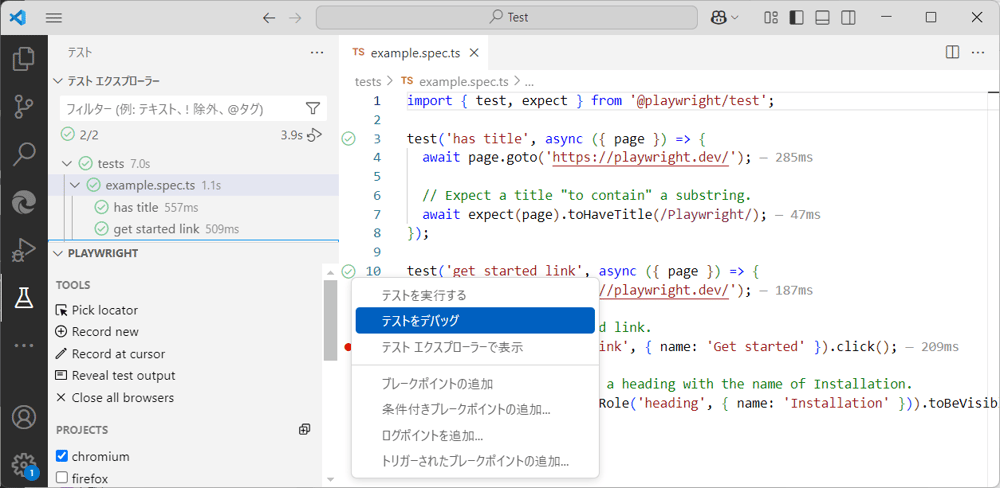Open the Run and Debug view
The height and width of the screenshot is (488, 1000).
coord(24,249)
